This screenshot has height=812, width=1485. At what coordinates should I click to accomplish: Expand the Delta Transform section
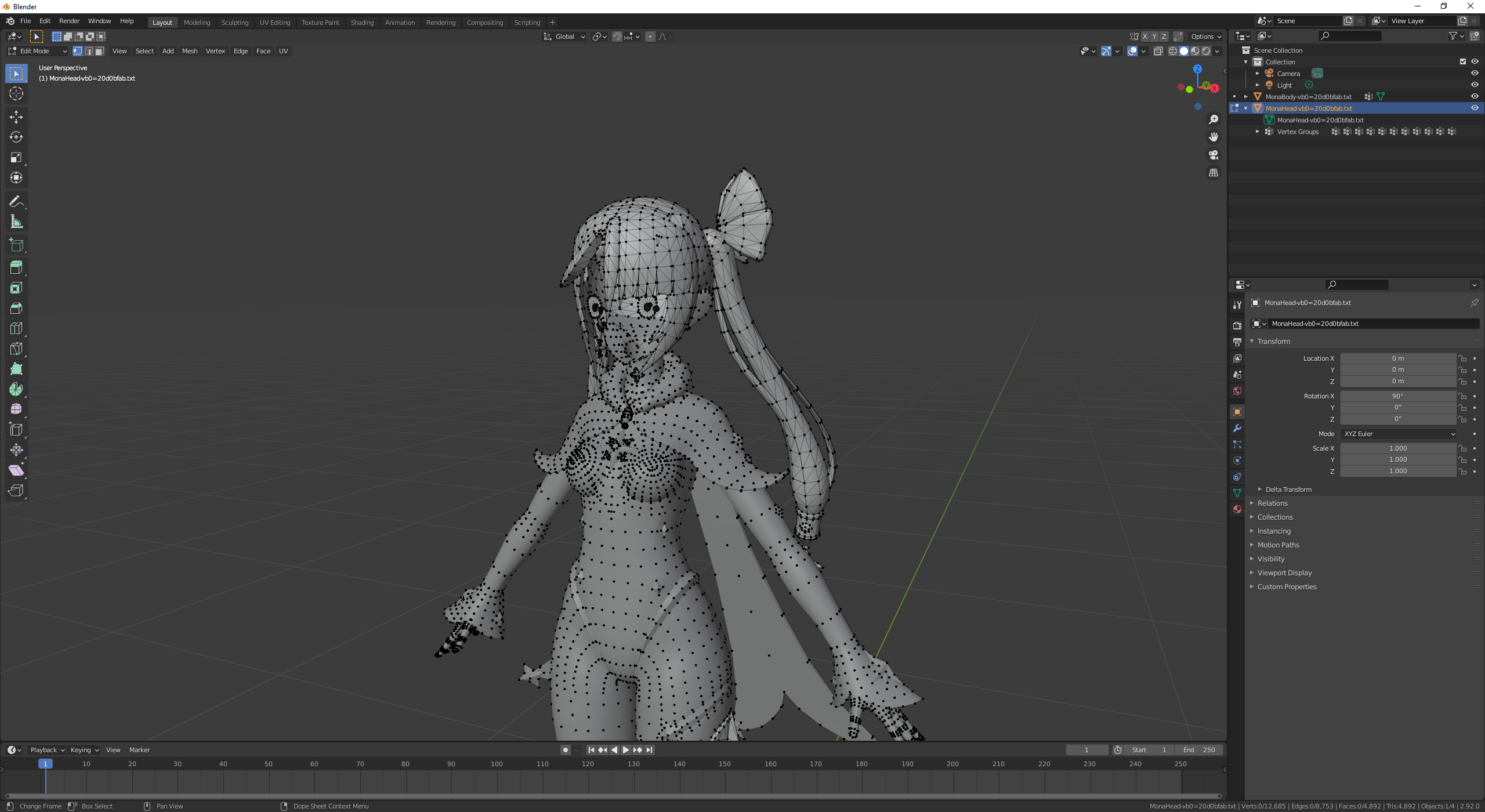1287,490
